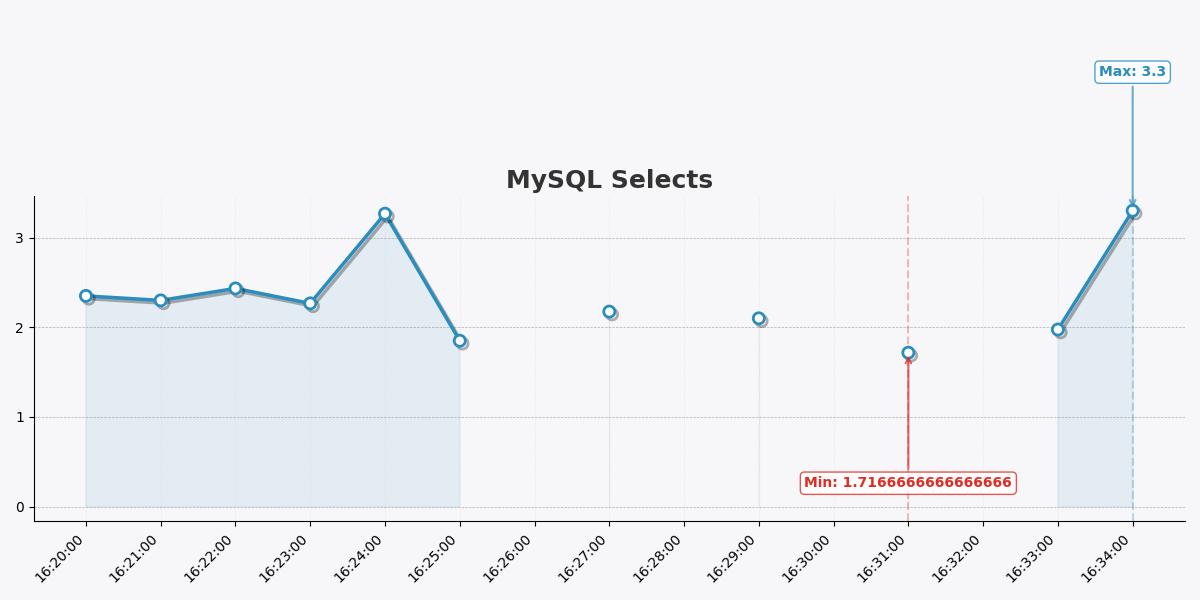Select the 16:23:00 data point marker
Image resolution: width=1200 pixels, height=600 pixels.
310,303
